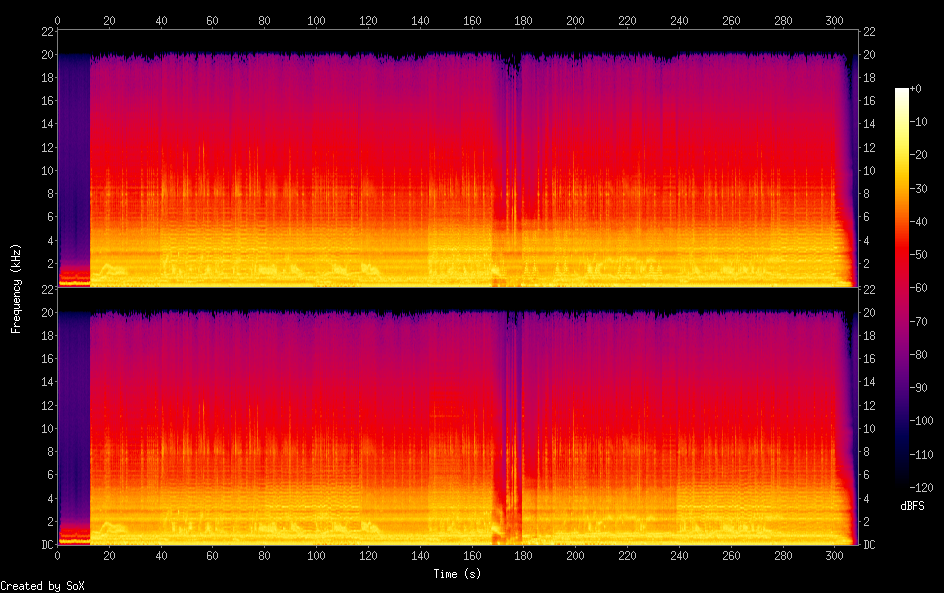Select the 20 tick on the top time axis
This screenshot has height=593, width=944.
pyautogui.click(x=109, y=19)
